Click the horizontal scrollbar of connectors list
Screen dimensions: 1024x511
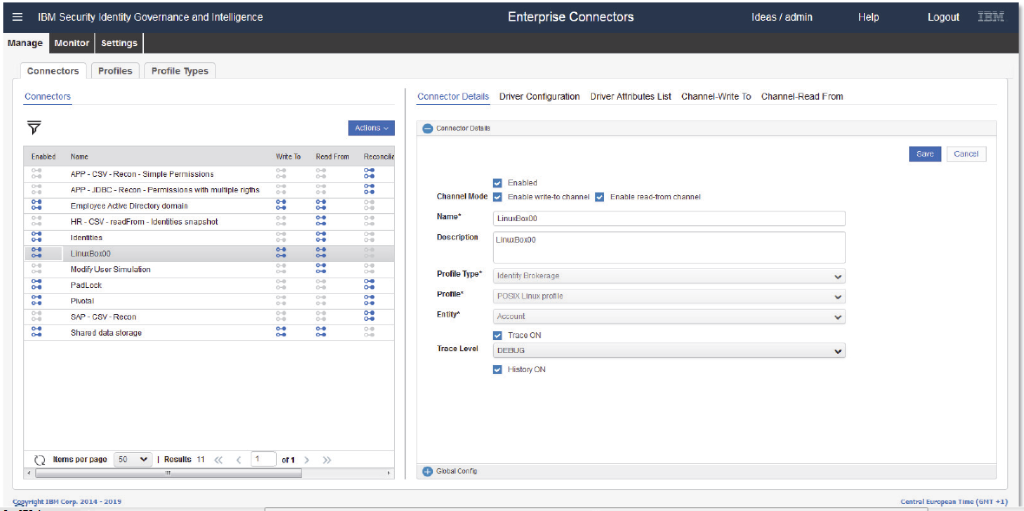pos(168,472)
